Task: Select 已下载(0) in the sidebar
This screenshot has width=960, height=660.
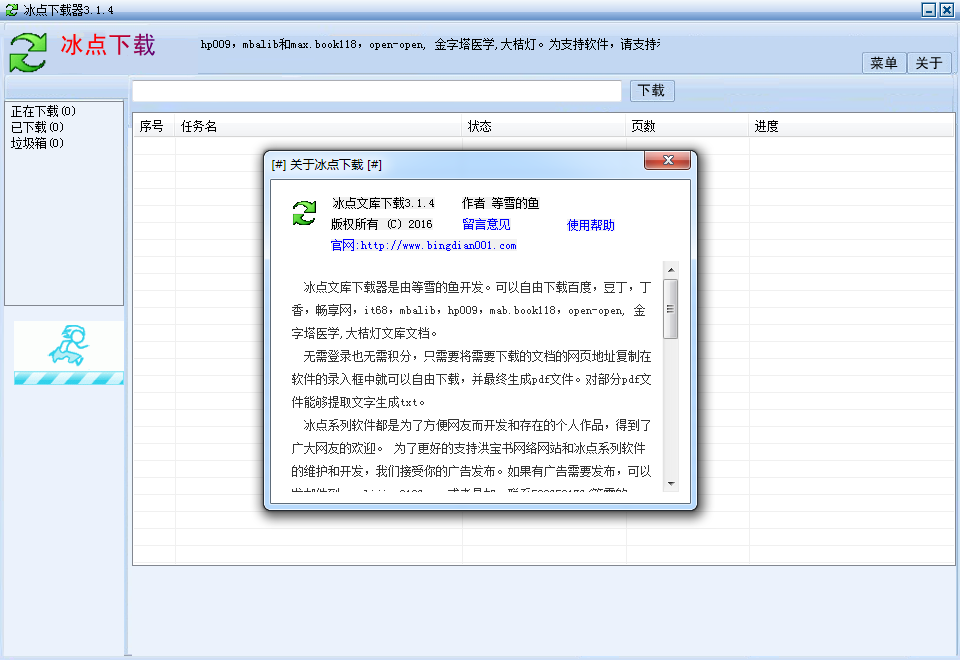Action: 37,127
